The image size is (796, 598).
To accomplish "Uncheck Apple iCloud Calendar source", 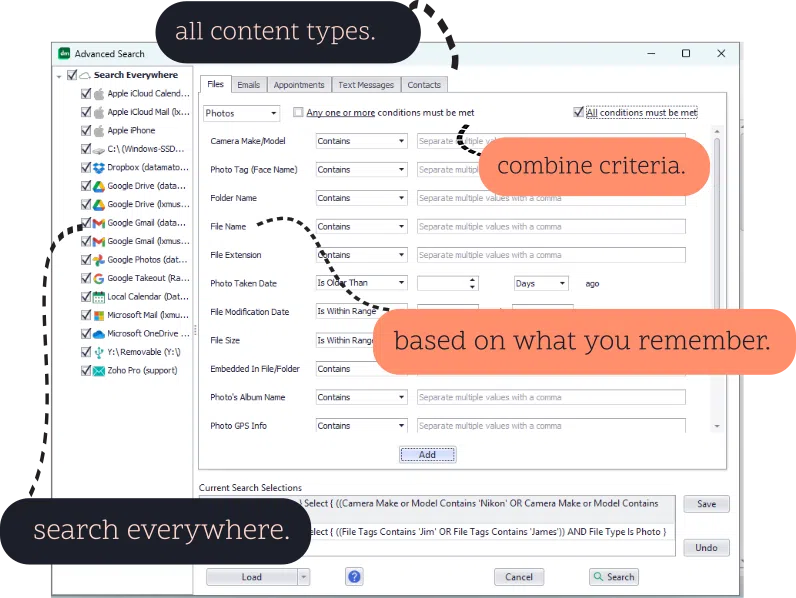I will click(86, 94).
